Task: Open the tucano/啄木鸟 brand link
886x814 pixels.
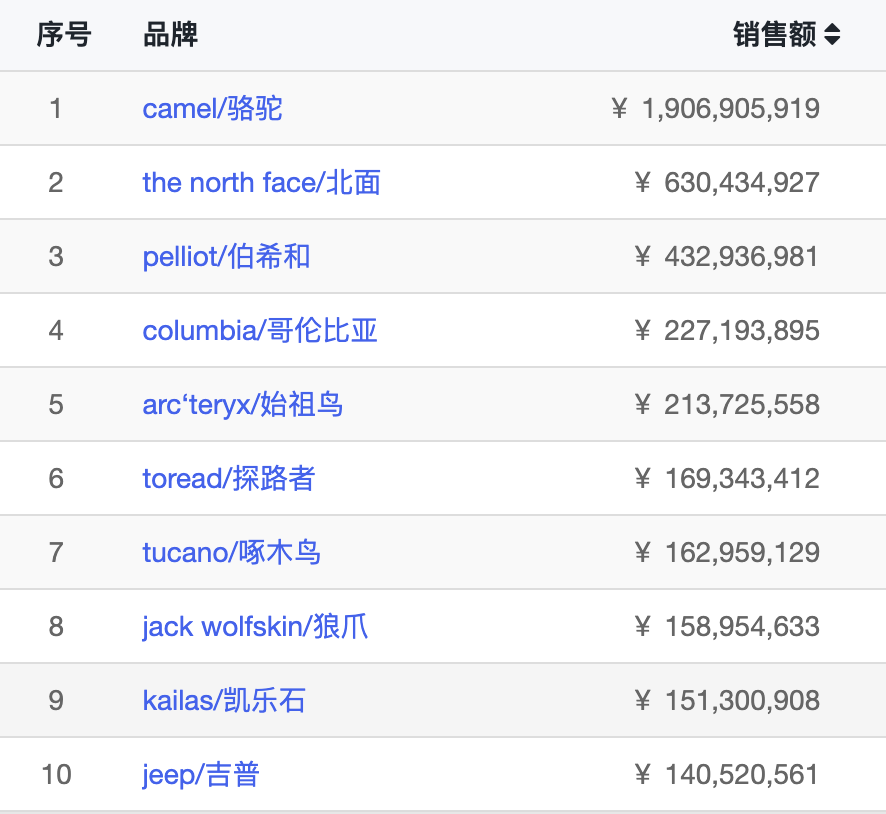Action: pyautogui.click(x=231, y=552)
